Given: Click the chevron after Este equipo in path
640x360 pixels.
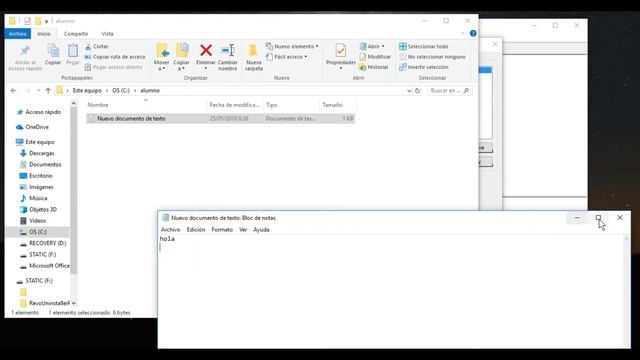Looking at the screenshot, I should [107, 91].
